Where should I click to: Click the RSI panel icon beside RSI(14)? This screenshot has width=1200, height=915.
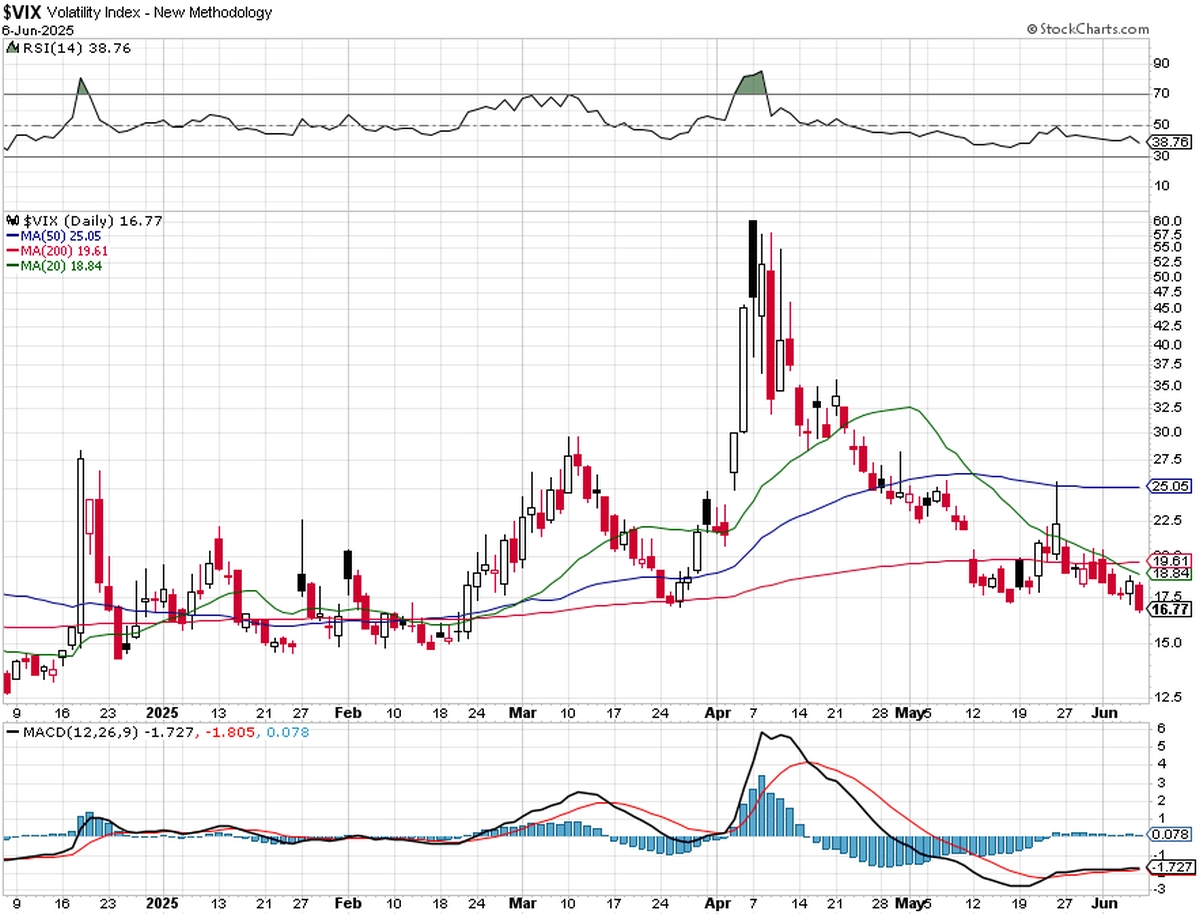(x=11, y=47)
